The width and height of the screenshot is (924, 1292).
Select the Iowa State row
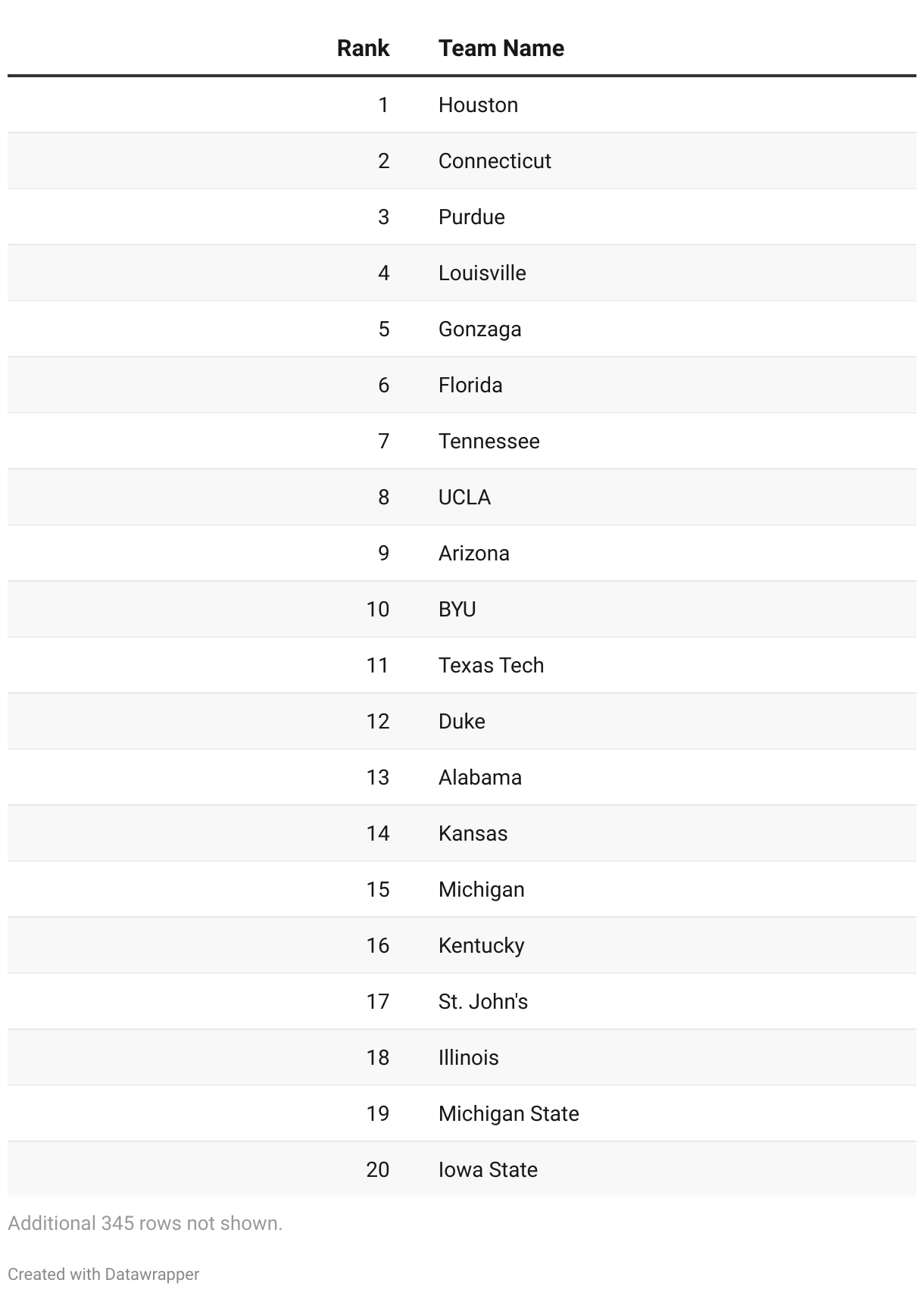tap(488, 1169)
